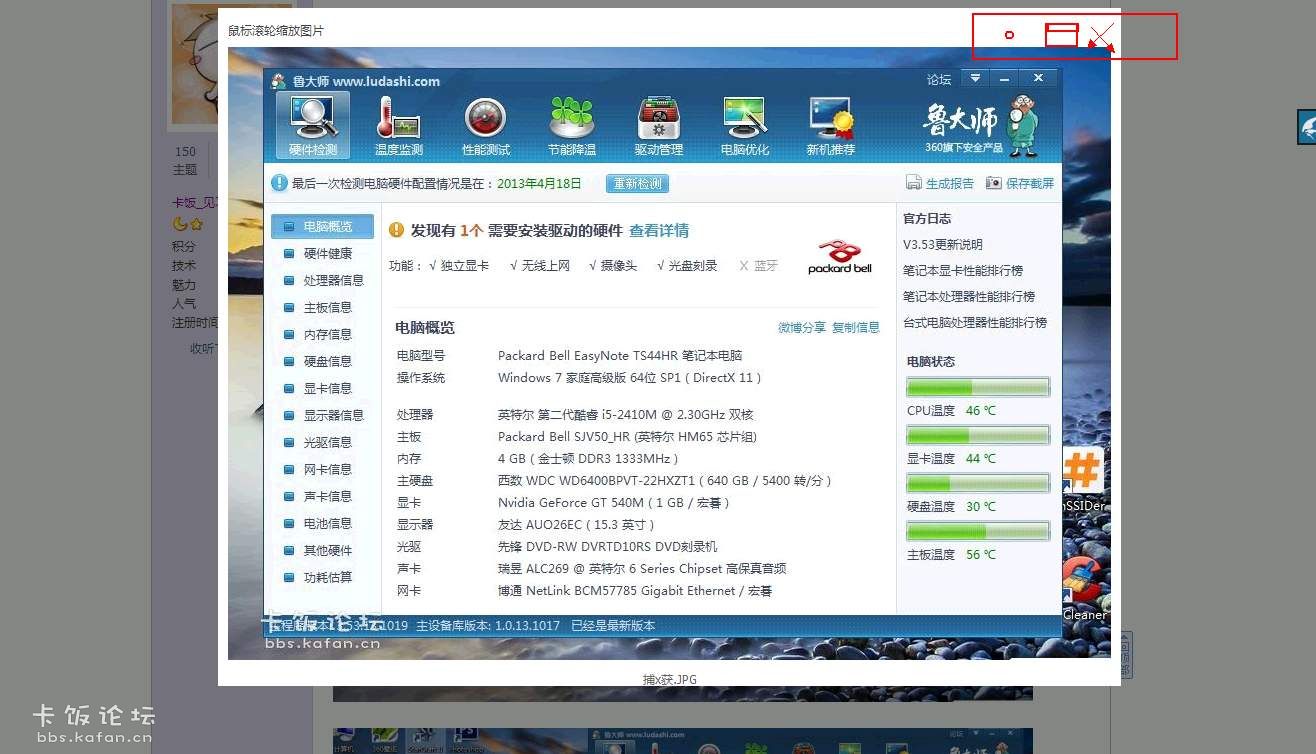Open the 温度监测 thermometer toolbar icon
This screenshot has height=754, width=1316.
[398, 125]
